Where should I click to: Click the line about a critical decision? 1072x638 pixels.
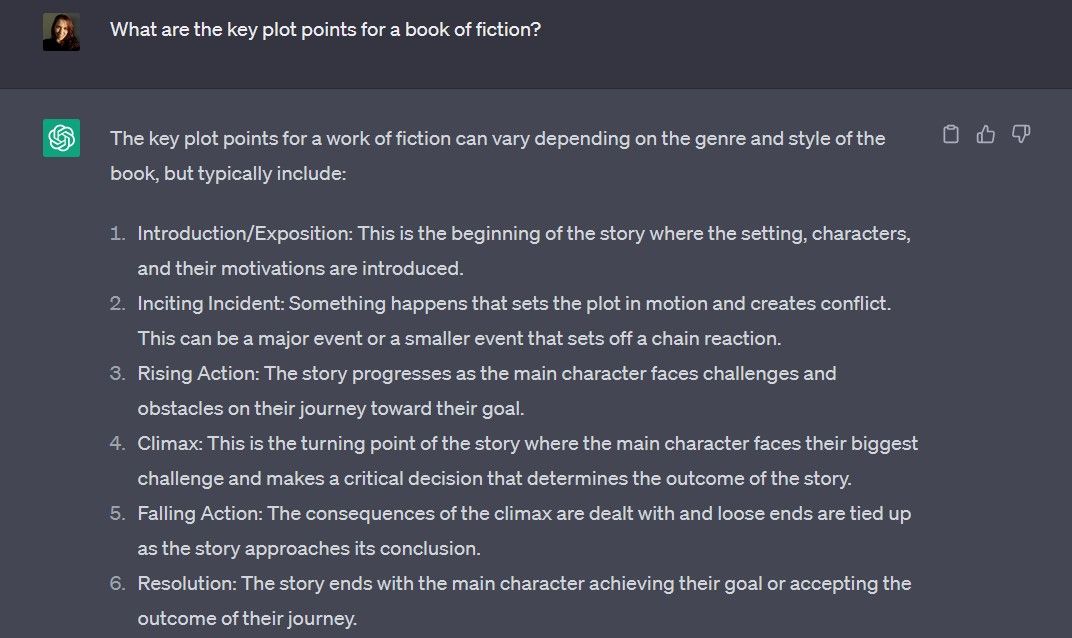pos(494,478)
